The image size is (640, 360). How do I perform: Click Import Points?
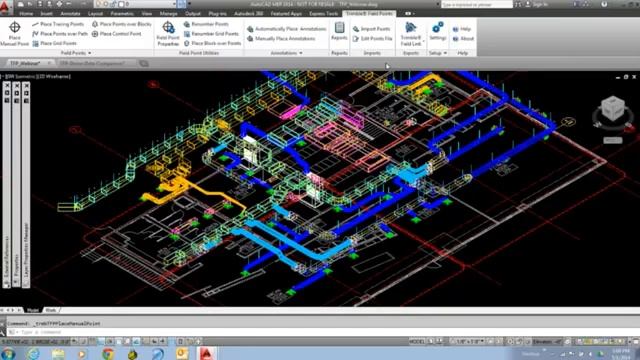pos(371,29)
